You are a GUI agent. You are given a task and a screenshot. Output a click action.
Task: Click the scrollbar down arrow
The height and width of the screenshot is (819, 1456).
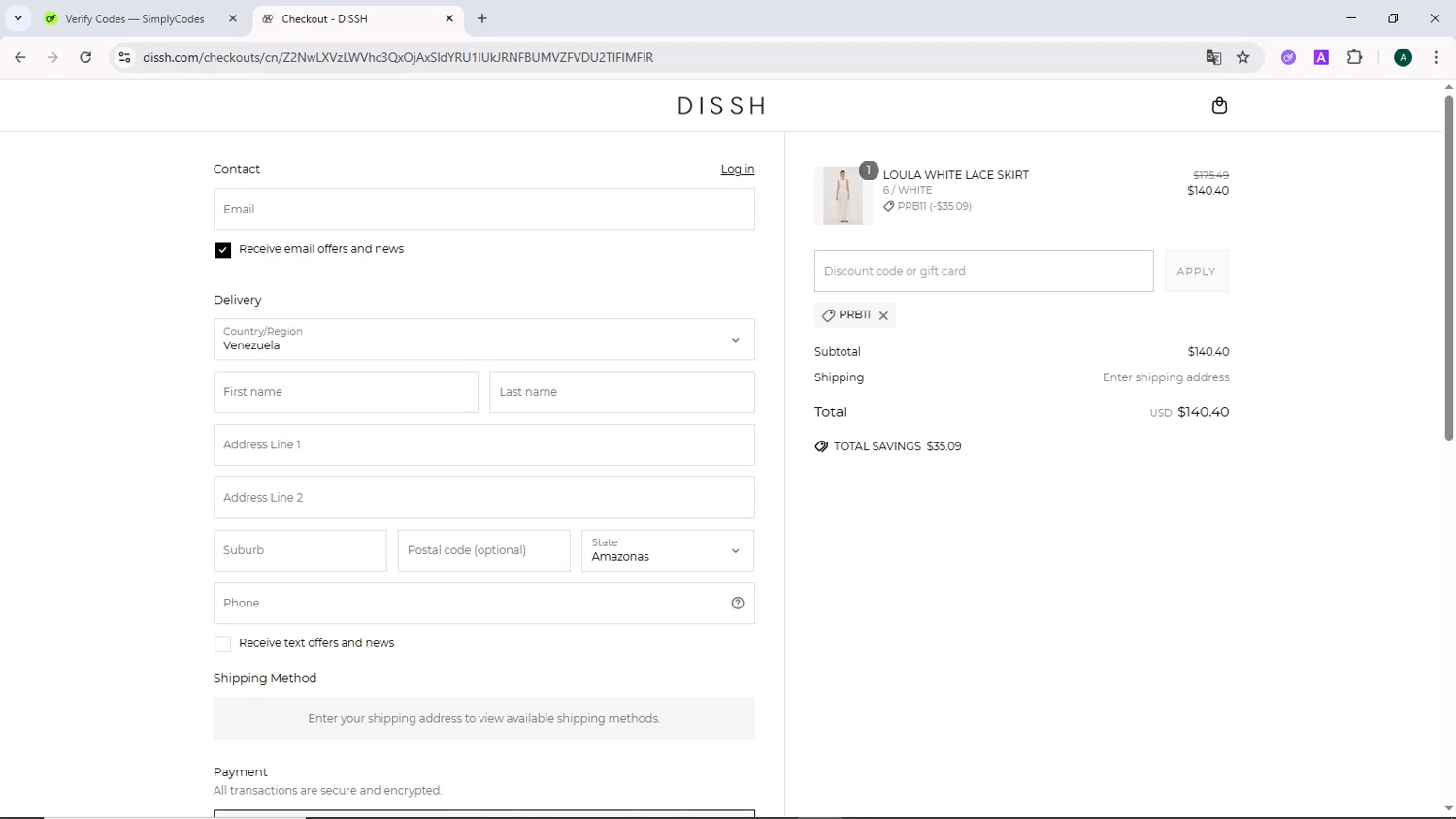pos(1448,808)
